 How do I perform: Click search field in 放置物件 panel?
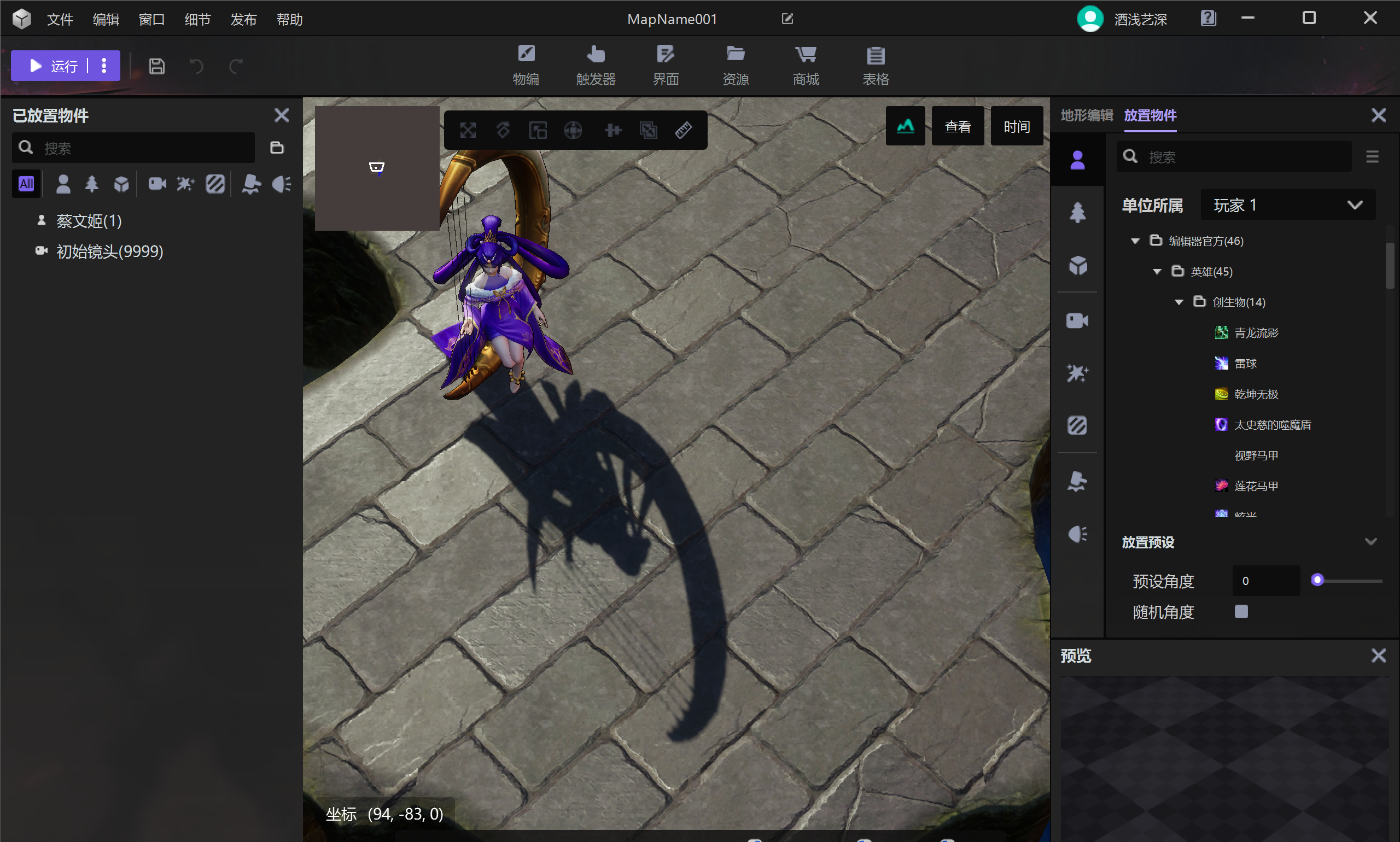(x=1234, y=156)
